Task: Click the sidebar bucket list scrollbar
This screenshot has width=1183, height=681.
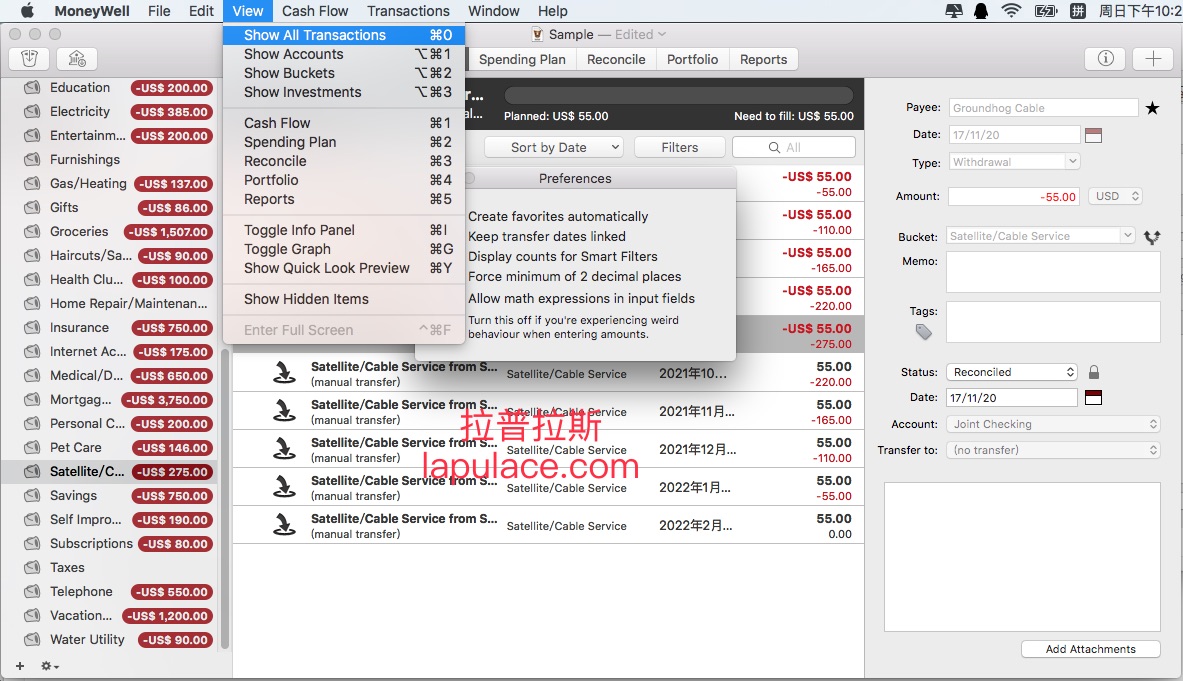Action: coord(224,498)
